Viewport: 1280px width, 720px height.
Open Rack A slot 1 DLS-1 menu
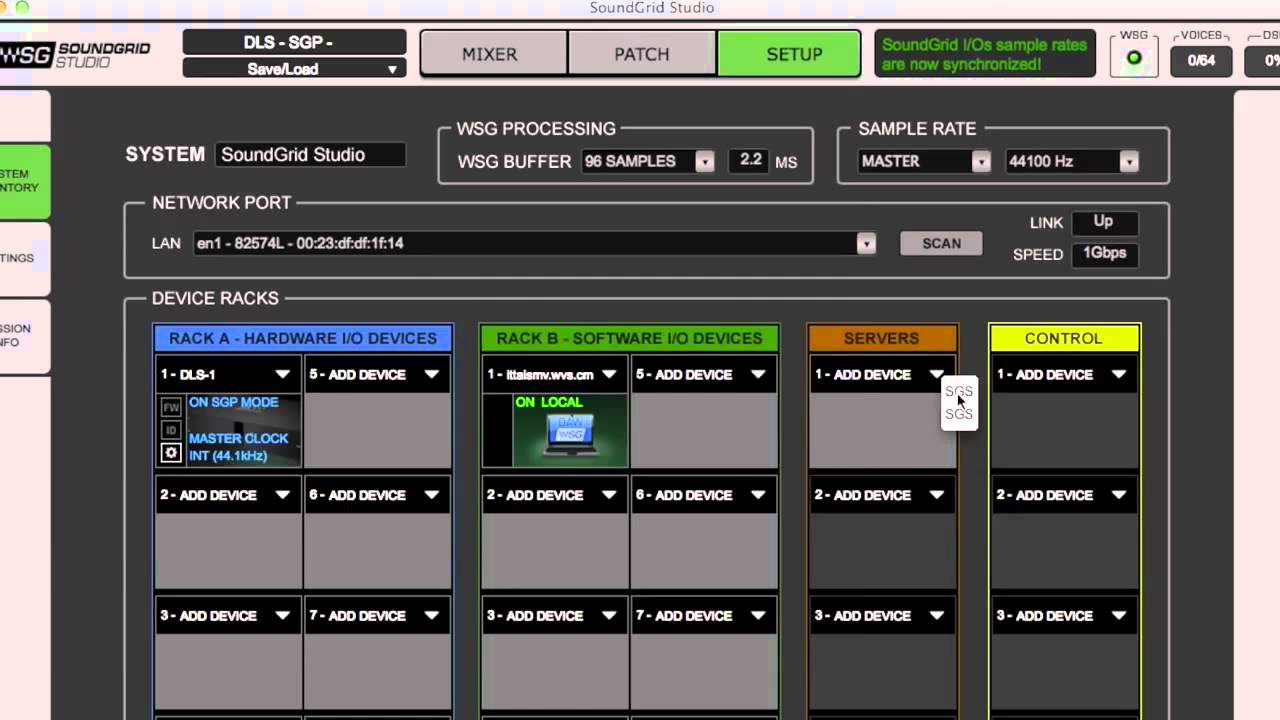228,374
